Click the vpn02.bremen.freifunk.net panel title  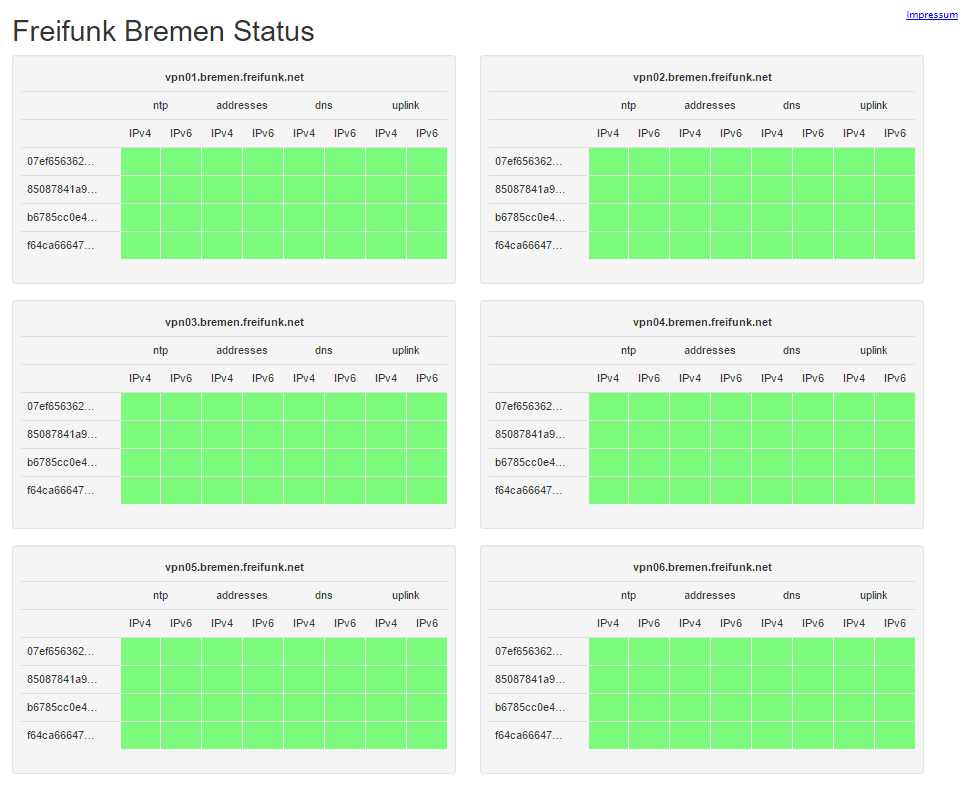point(702,77)
